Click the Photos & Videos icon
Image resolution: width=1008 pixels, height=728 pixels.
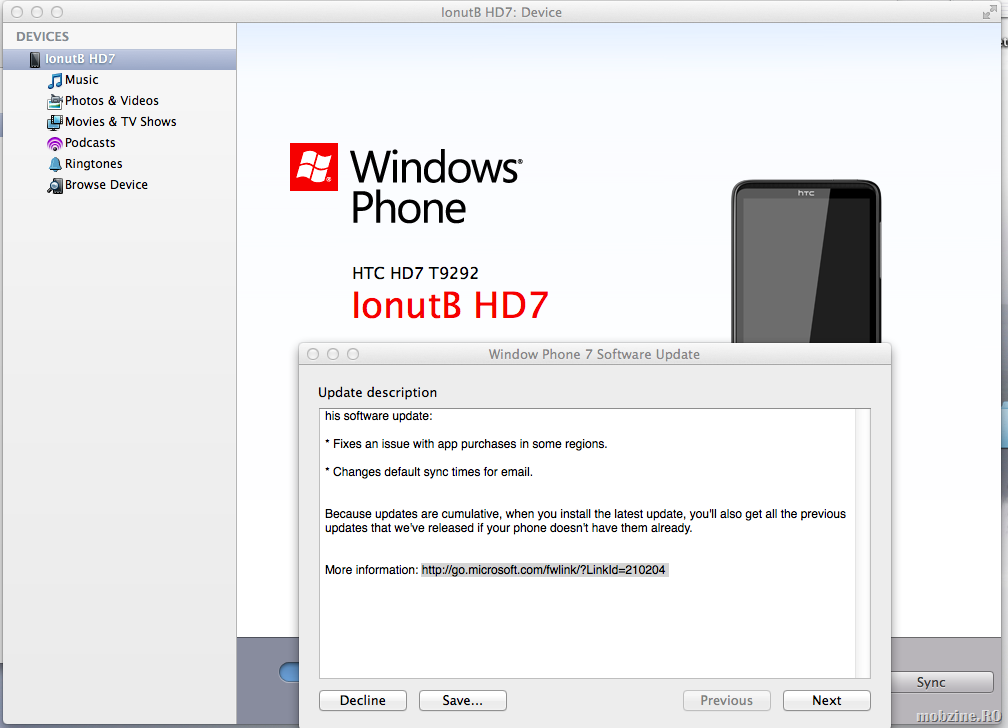(x=55, y=101)
